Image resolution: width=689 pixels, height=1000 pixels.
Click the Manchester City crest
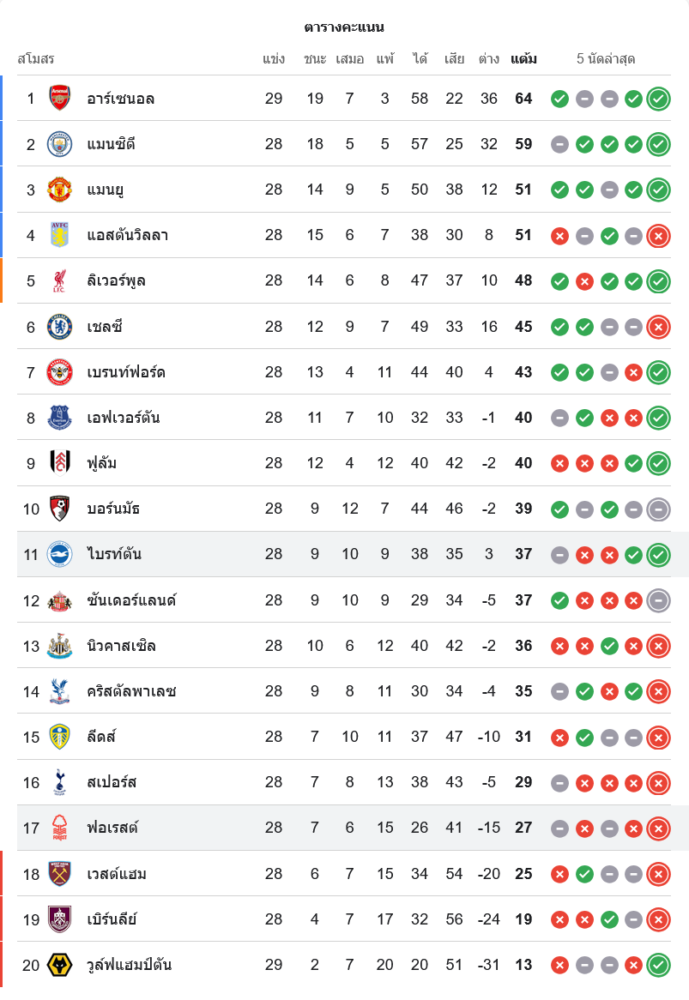(x=60, y=144)
